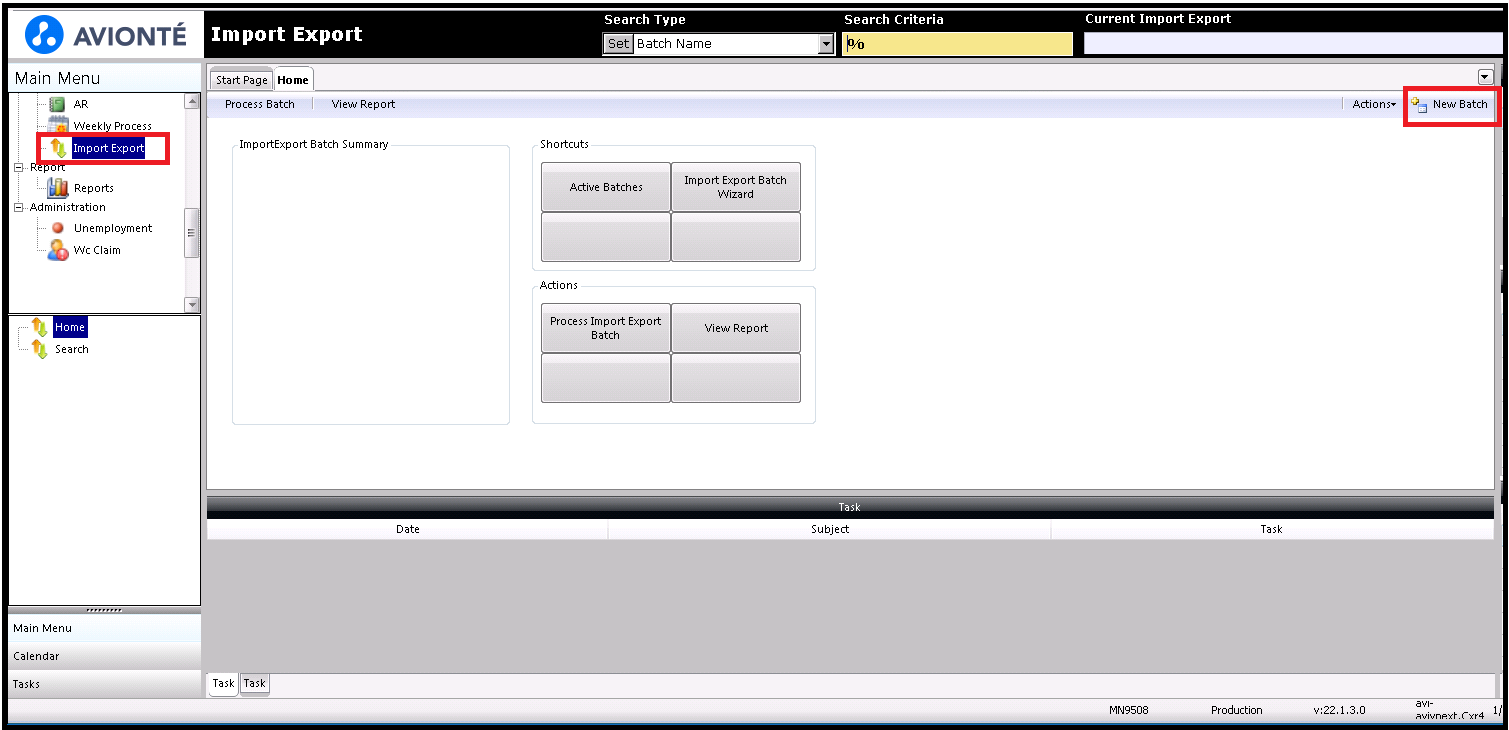Click Main Menu scrollbar up arrow
Image resolution: width=1509 pixels, height=730 pixels.
pos(192,101)
